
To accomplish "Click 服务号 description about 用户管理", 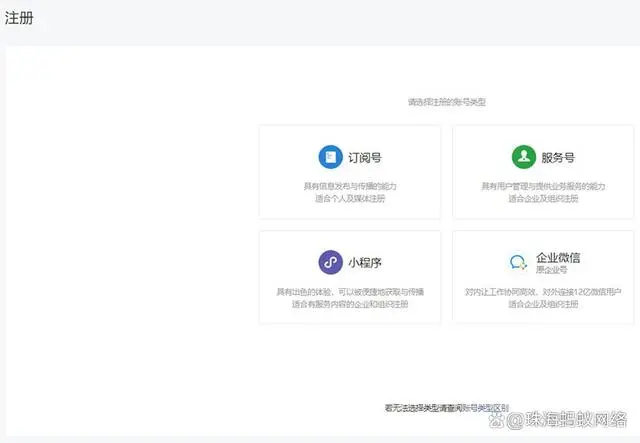I will click(543, 186).
